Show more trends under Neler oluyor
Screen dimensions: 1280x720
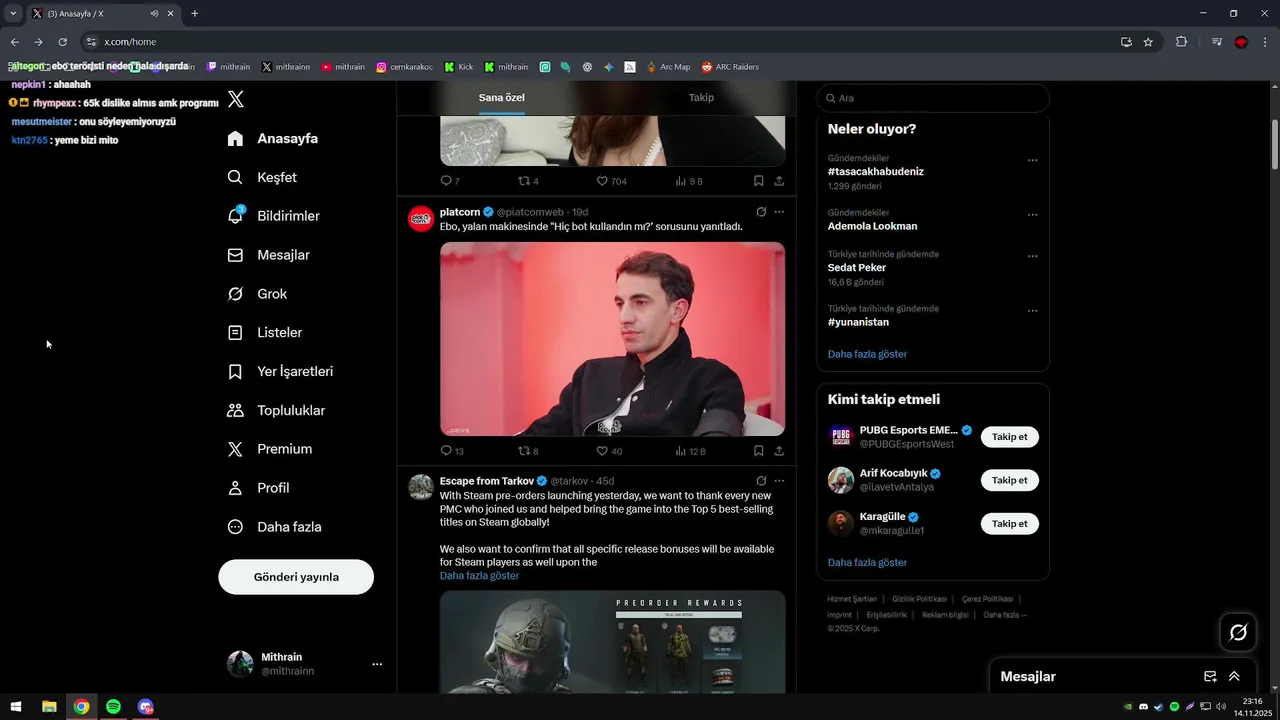pos(867,354)
